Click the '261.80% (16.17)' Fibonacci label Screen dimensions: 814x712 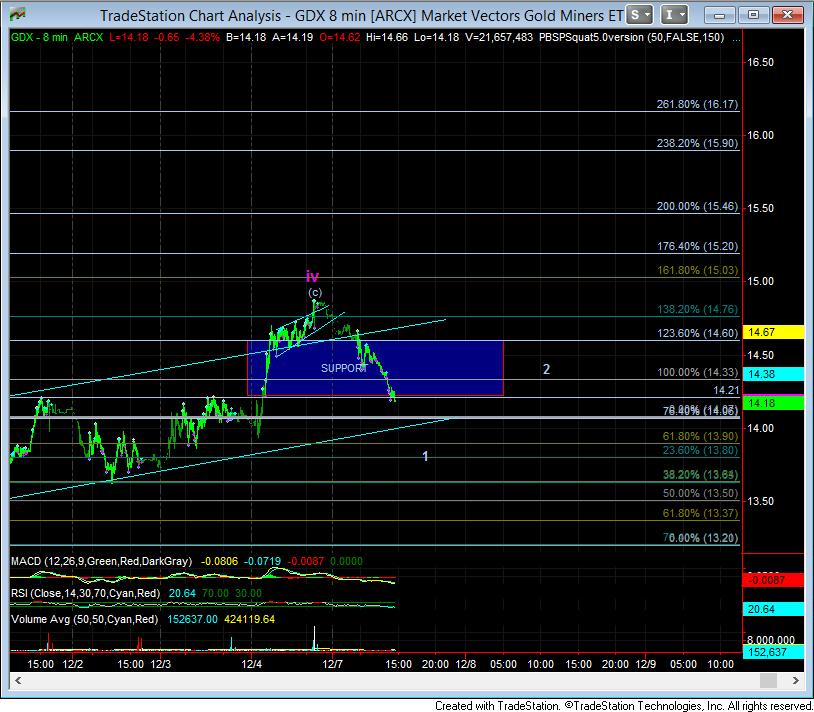[697, 104]
